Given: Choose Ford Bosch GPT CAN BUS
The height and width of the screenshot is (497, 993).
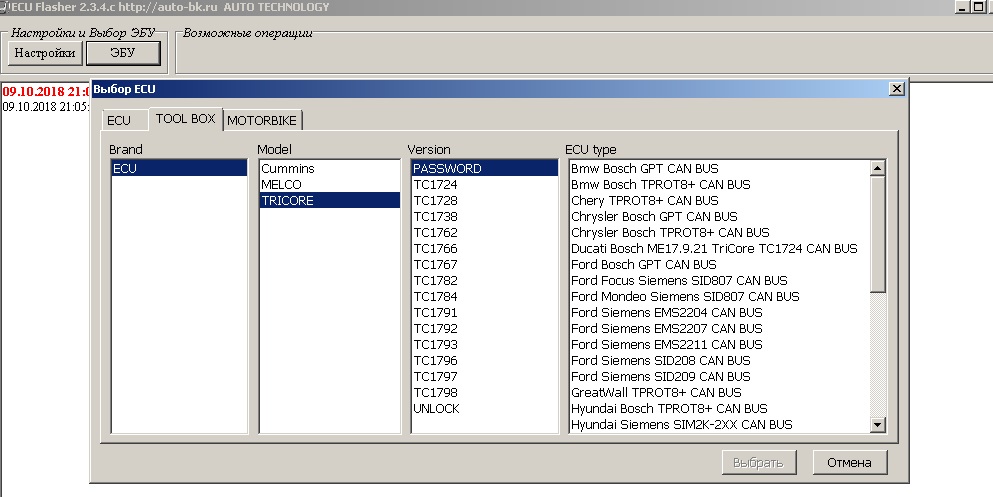Looking at the screenshot, I should point(719,265).
